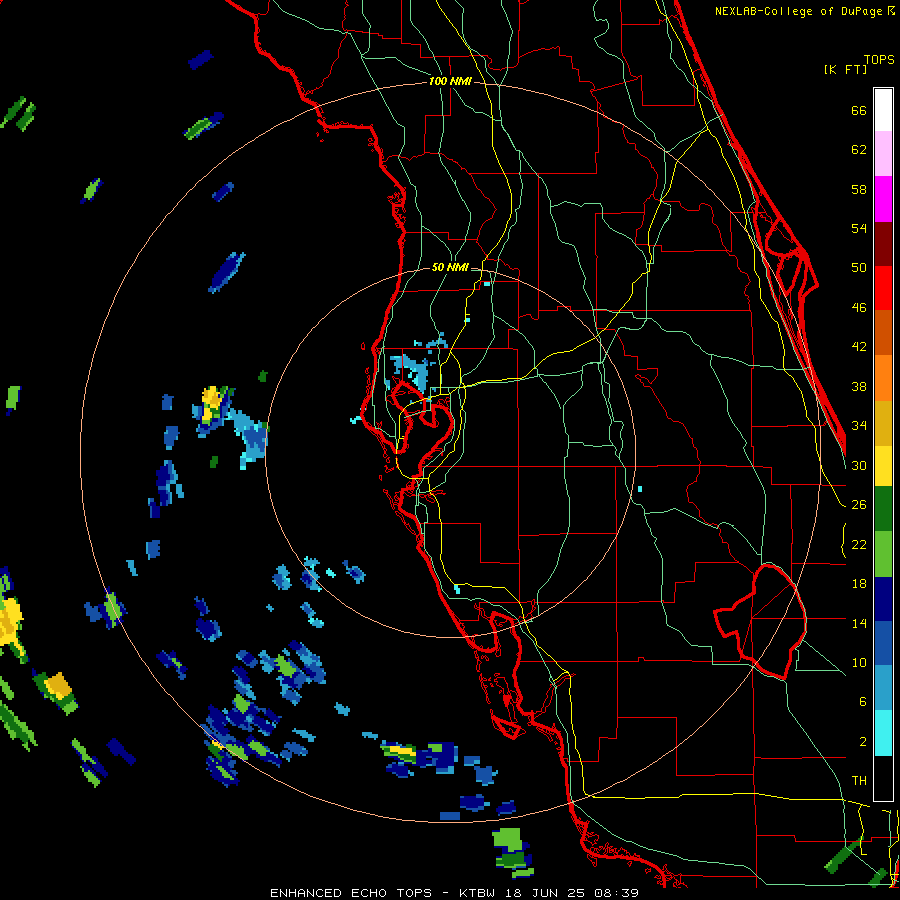Click the 62 legend value
Viewport: 900px width, 900px height.
859,149
